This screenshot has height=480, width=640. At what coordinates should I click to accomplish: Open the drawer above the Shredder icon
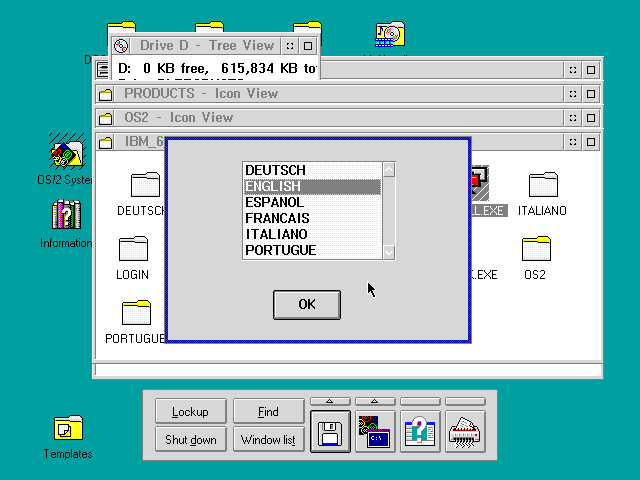click(x=465, y=402)
